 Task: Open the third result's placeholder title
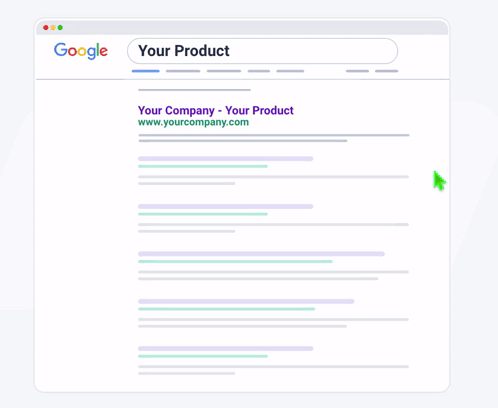click(226, 206)
